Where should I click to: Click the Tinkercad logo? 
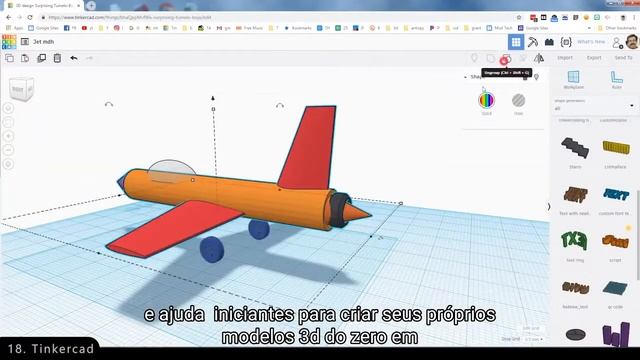tap(9, 42)
